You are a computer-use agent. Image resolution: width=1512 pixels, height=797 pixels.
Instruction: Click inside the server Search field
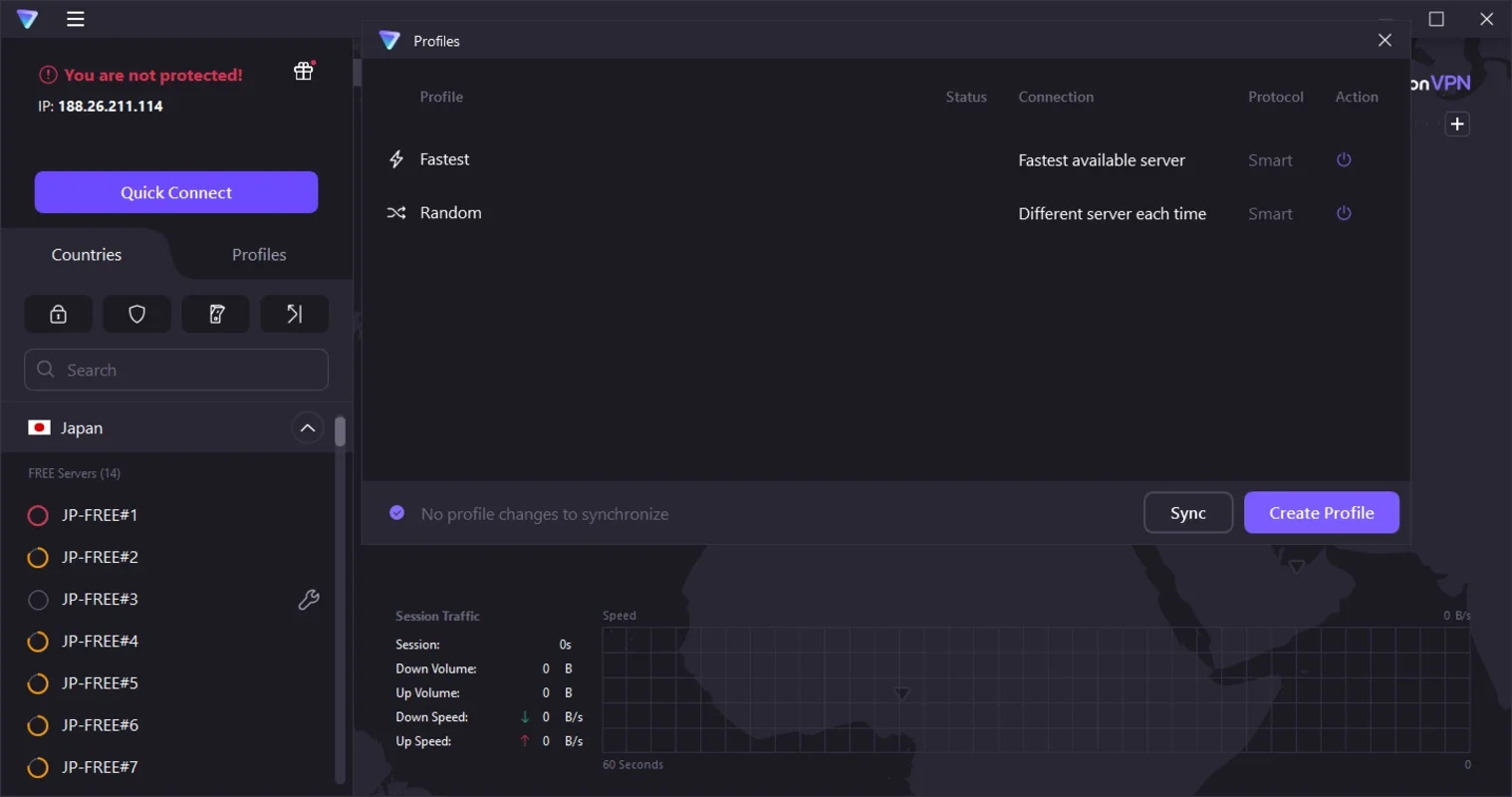pos(175,370)
